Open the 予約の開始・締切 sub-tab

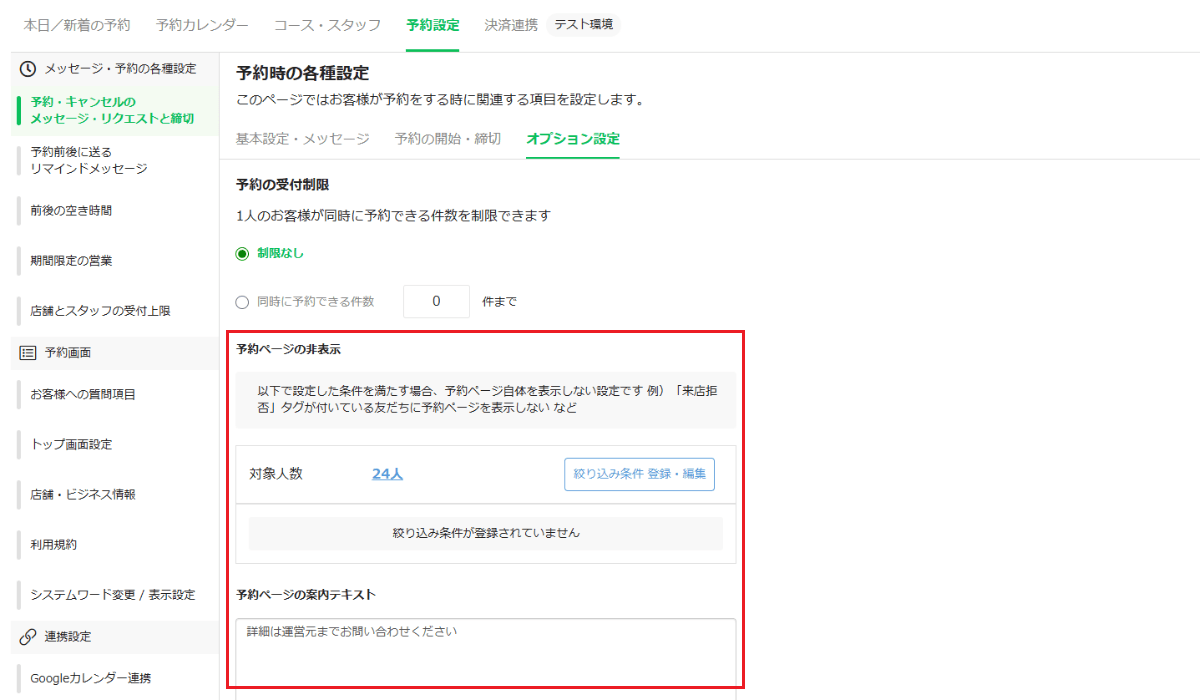[447, 139]
